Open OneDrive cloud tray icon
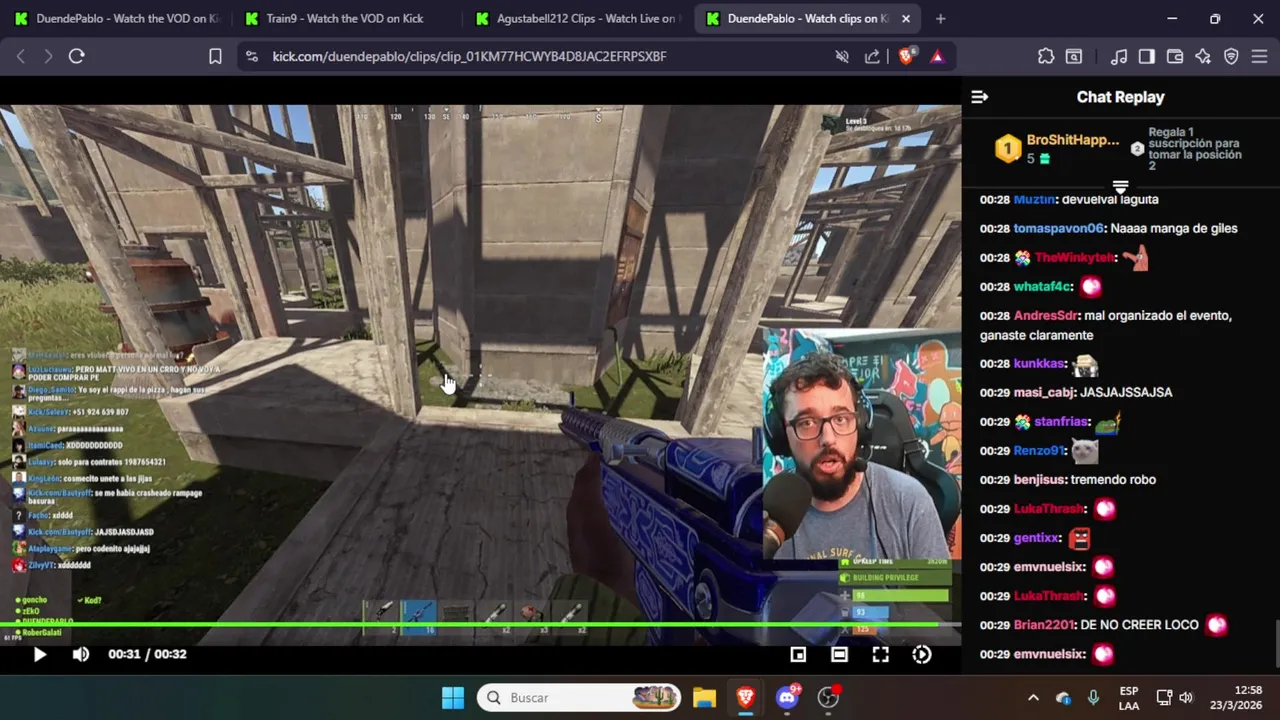 pos(1063,697)
